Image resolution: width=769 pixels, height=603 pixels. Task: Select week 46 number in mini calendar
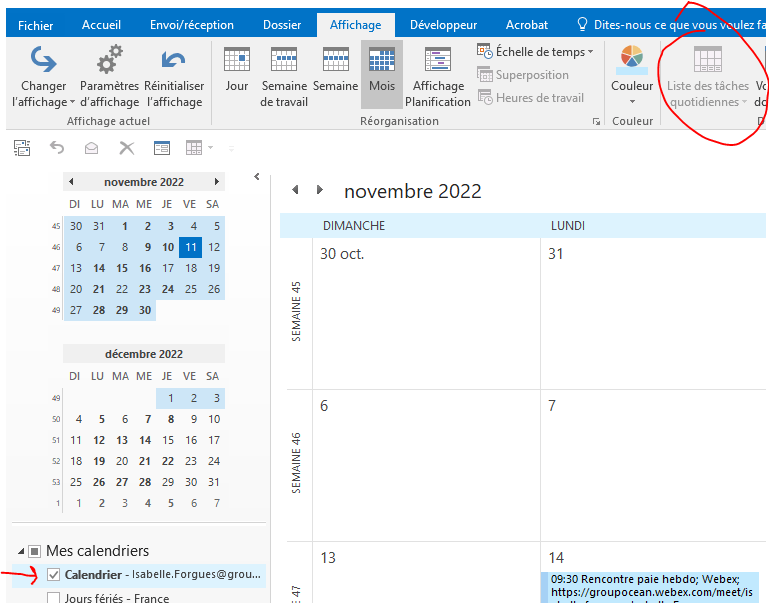(56, 248)
